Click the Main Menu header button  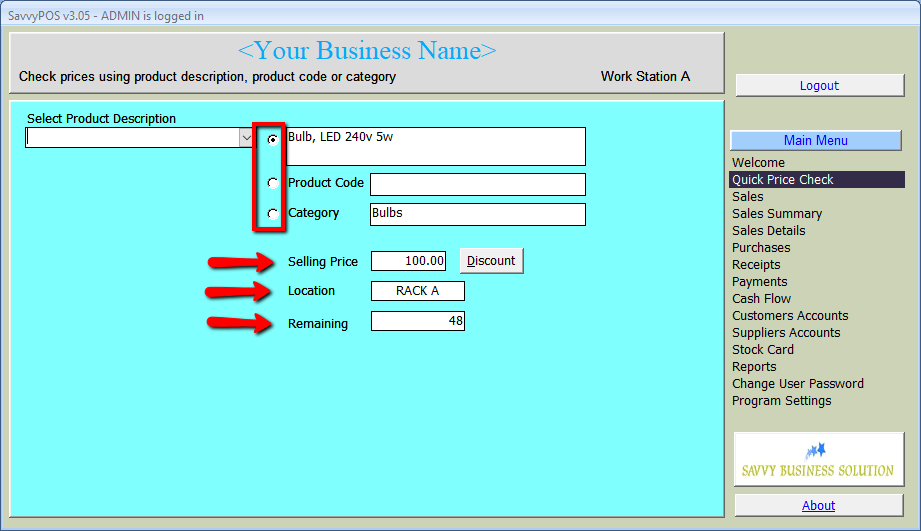coord(815,141)
